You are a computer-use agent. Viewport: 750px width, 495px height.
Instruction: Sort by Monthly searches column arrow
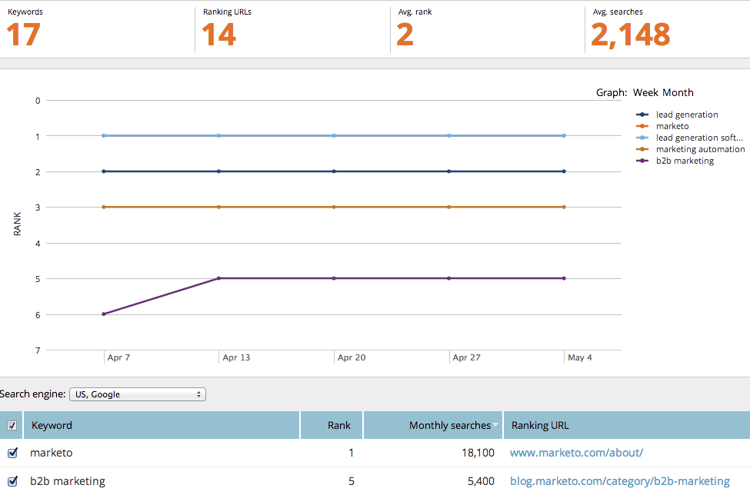[496, 425]
